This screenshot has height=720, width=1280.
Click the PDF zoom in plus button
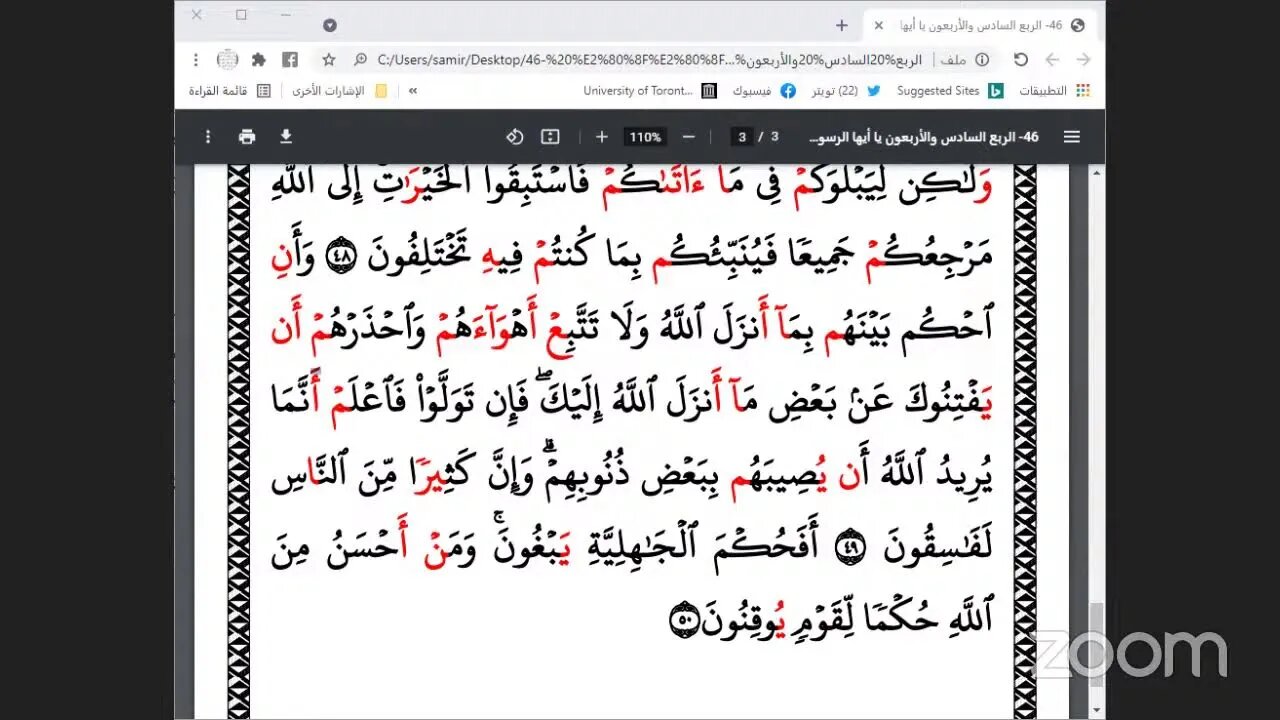coord(602,137)
